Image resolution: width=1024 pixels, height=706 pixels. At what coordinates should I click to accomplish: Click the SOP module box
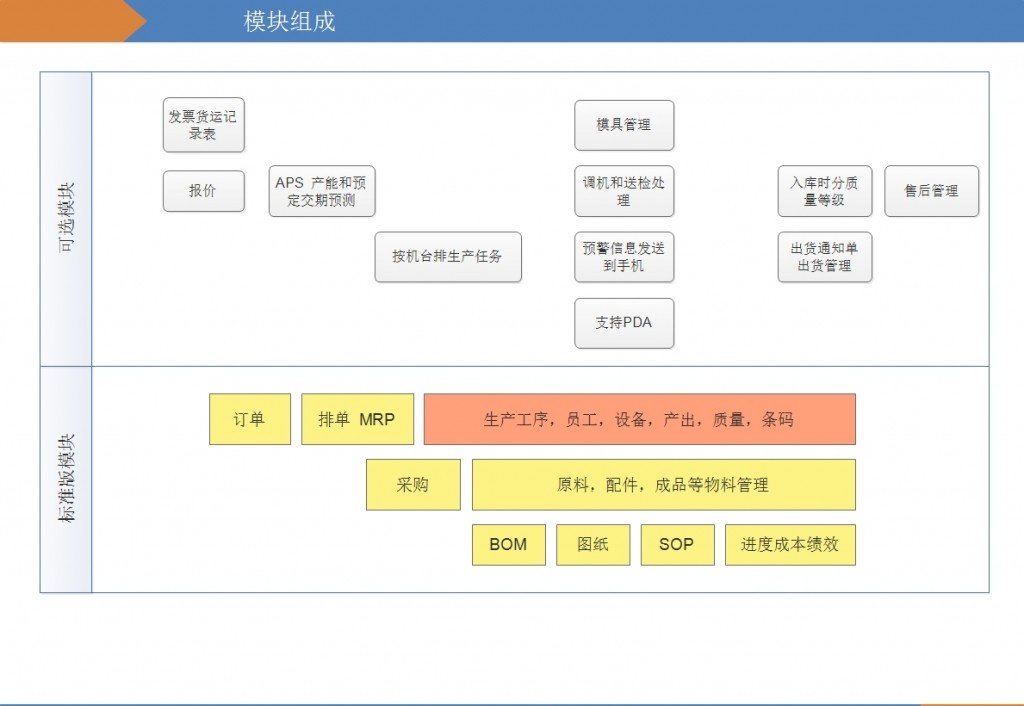click(x=677, y=544)
